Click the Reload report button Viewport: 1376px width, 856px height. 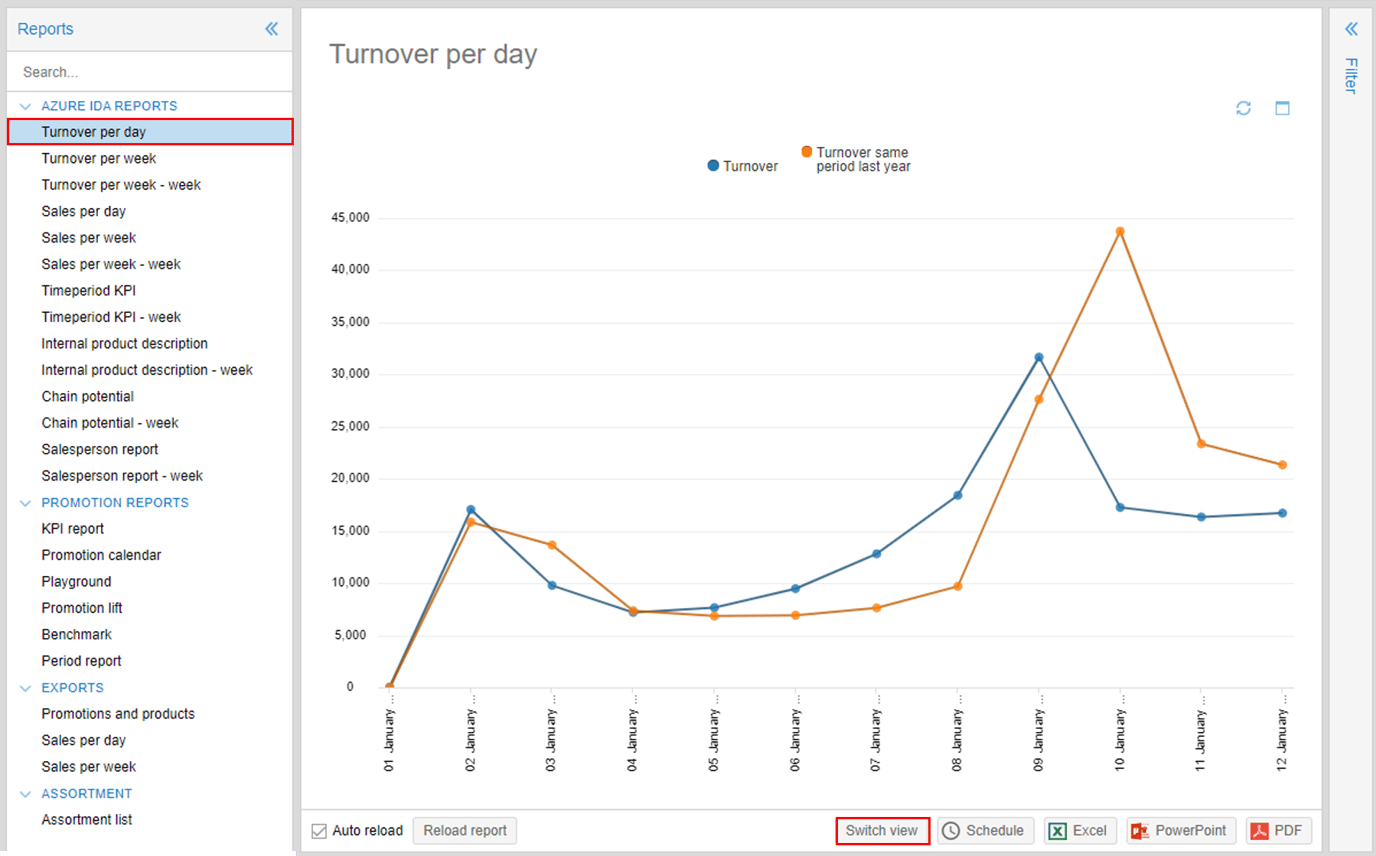coord(464,830)
